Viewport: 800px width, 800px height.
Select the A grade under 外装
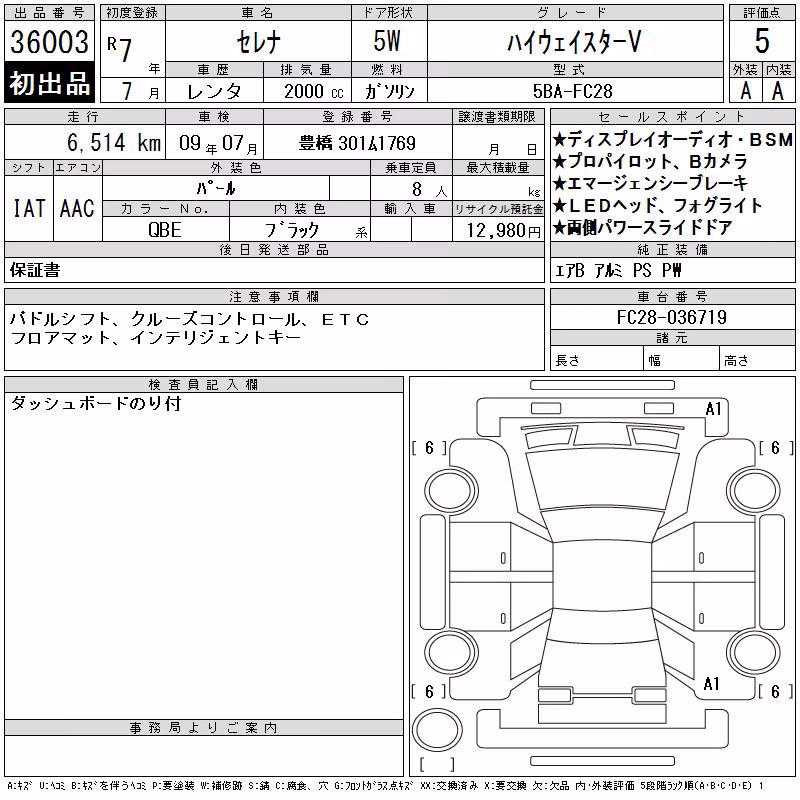click(745, 91)
